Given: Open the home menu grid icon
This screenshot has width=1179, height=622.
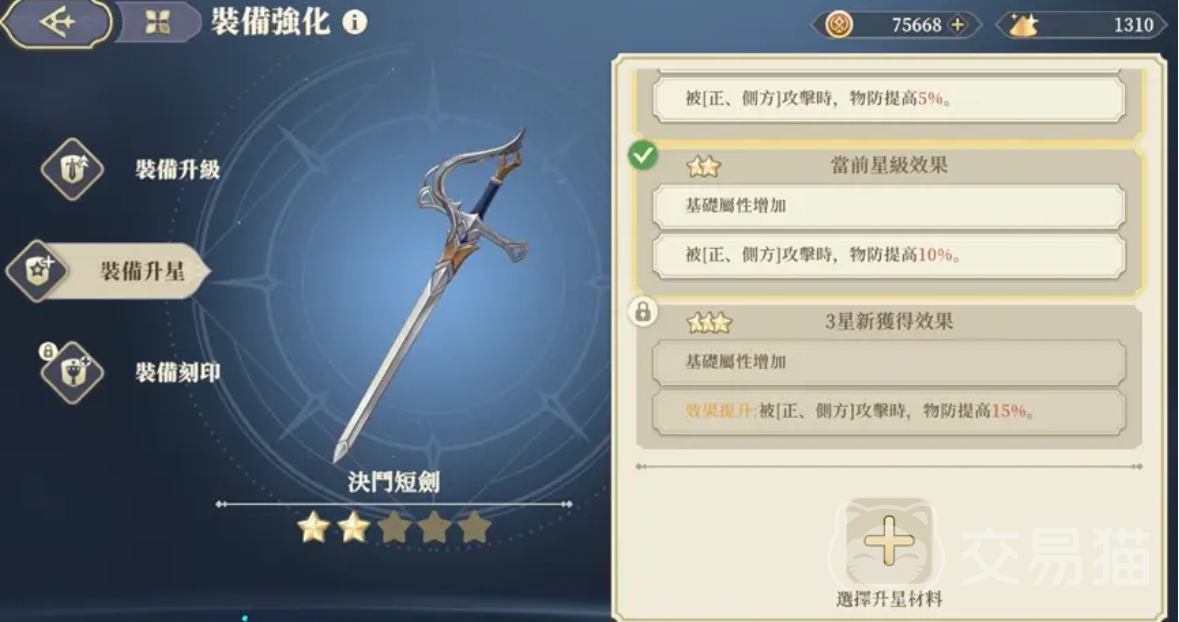Looking at the screenshot, I should pyautogui.click(x=157, y=23).
